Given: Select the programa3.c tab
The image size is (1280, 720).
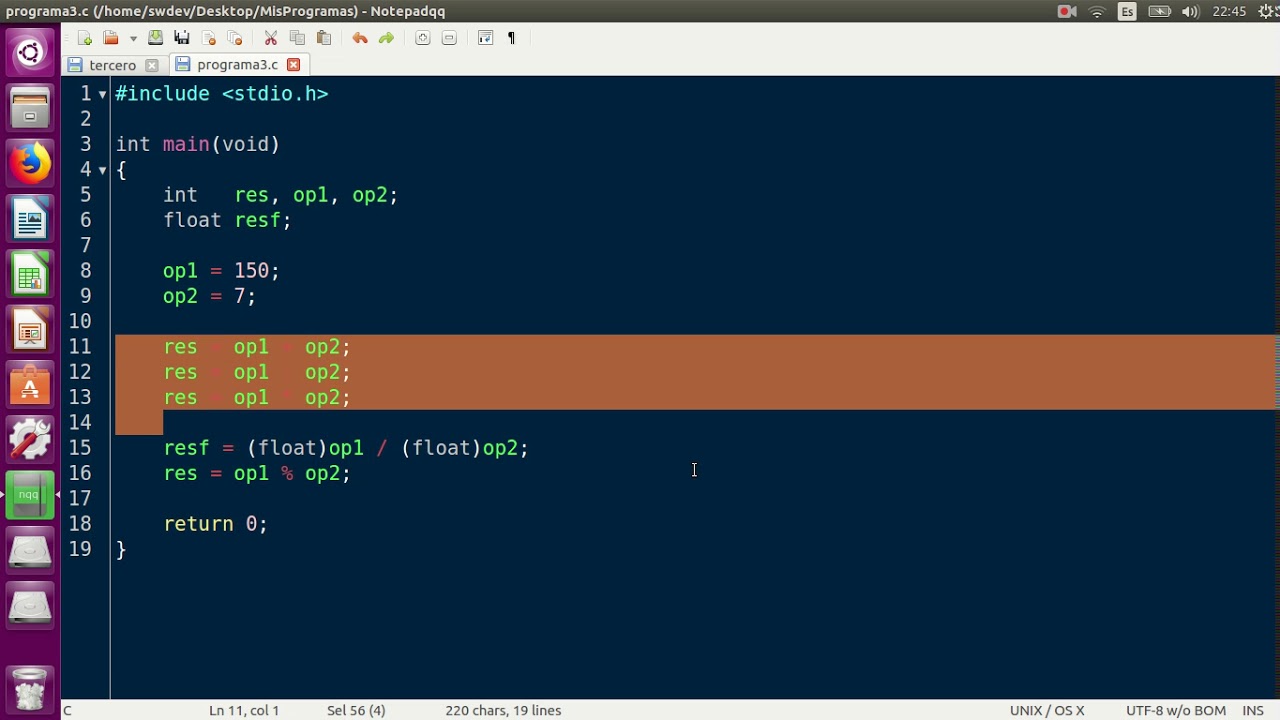Looking at the screenshot, I should pos(237,65).
